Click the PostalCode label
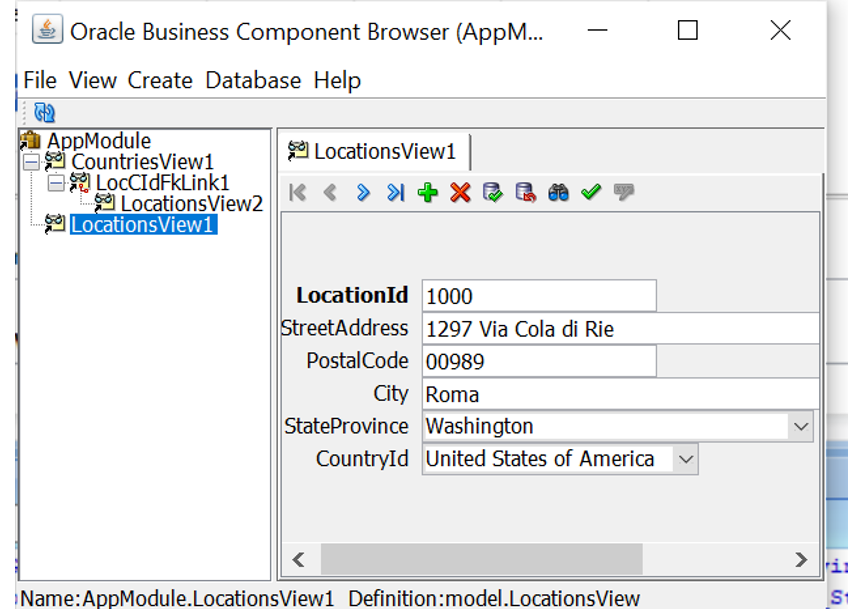The height and width of the screenshot is (609, 851). (357, 361)
